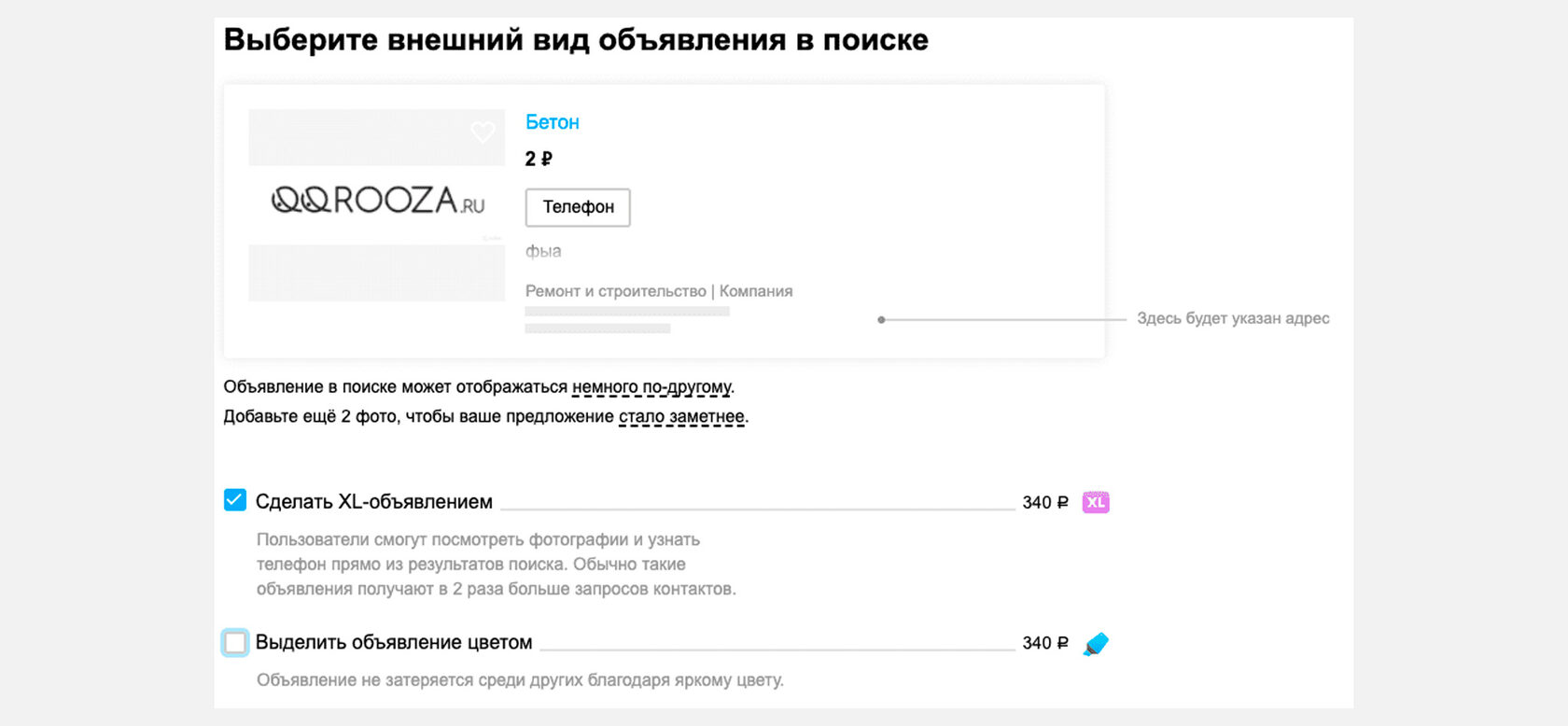Click the Выберите внешний вид объявления heading
Image resolution: width=1568 pixels, height=726 pixels.
(x=576, y=40)
